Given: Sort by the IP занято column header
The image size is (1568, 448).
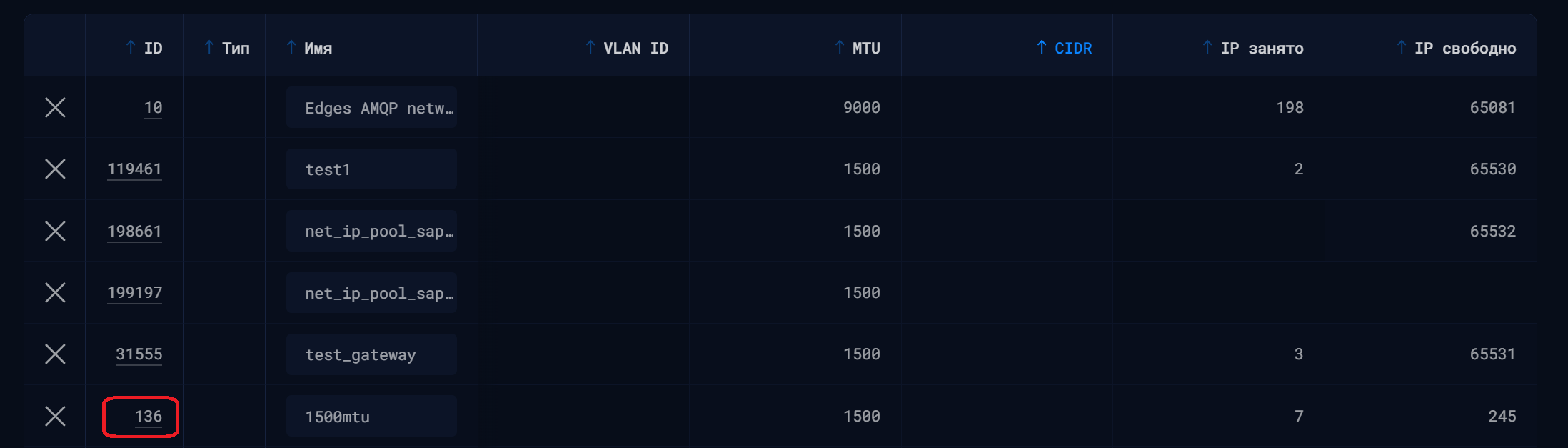Looking at the screenshot, I should pyautogui.click(x=1261, y=48).
